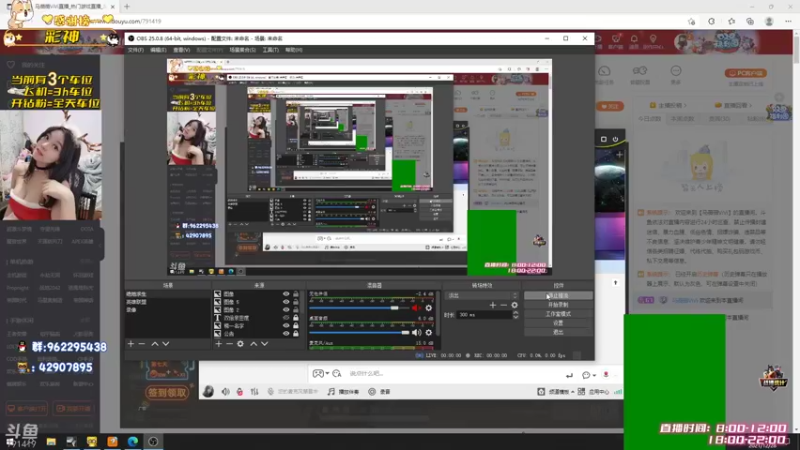Move the scene down with the arrow

click(166, 344)
